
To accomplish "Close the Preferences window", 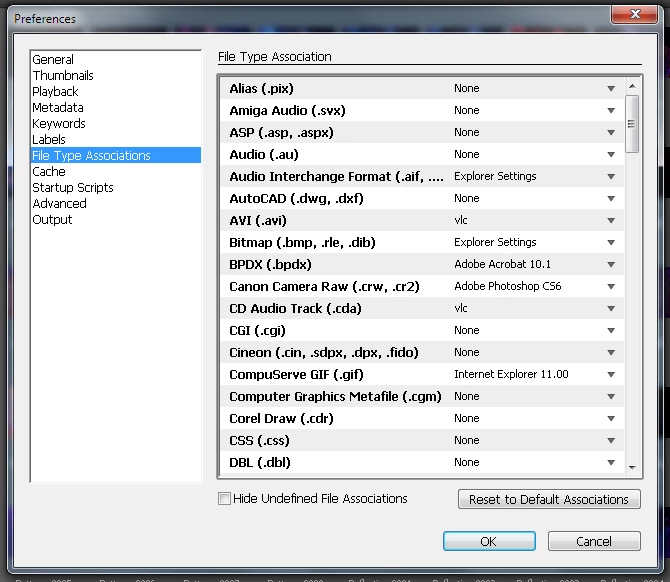I will pyautogui.click(x=635, y=14).
